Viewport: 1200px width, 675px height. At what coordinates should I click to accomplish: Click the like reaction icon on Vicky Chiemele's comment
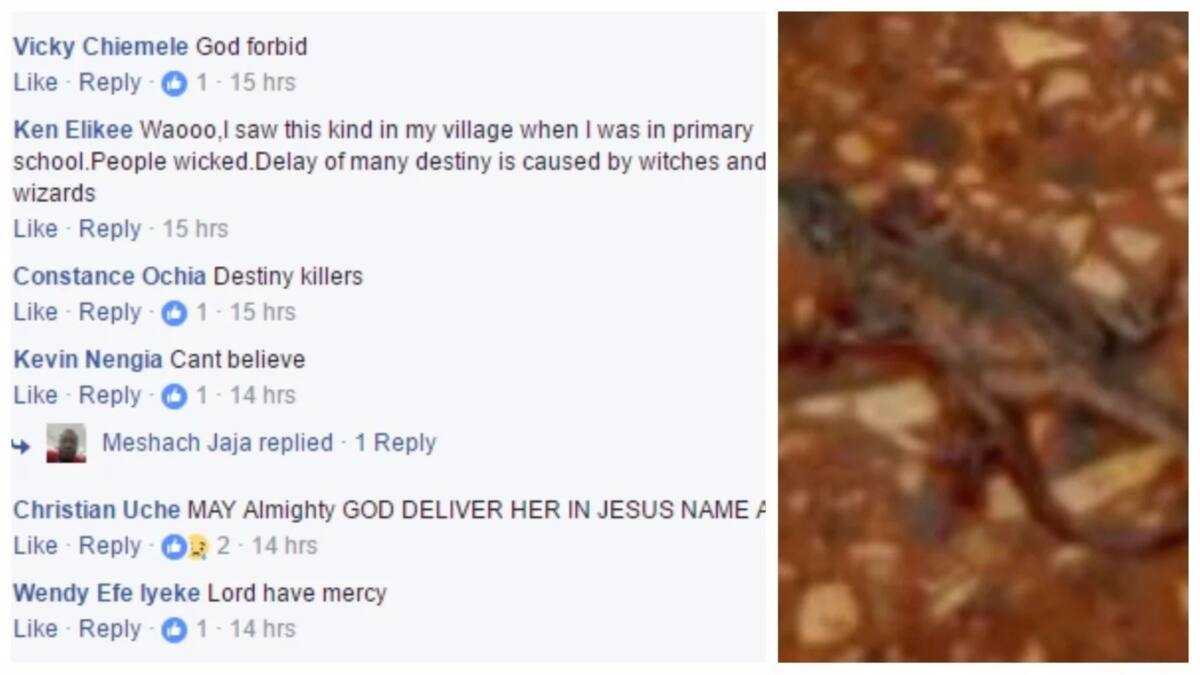coord(174,83)
